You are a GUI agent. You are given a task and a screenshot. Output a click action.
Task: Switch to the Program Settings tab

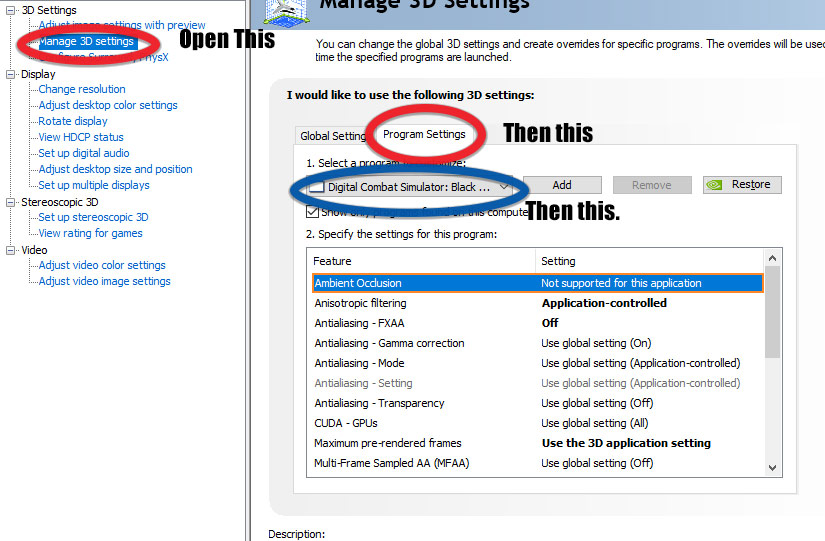pyautogui.click(x=424, y=134)
